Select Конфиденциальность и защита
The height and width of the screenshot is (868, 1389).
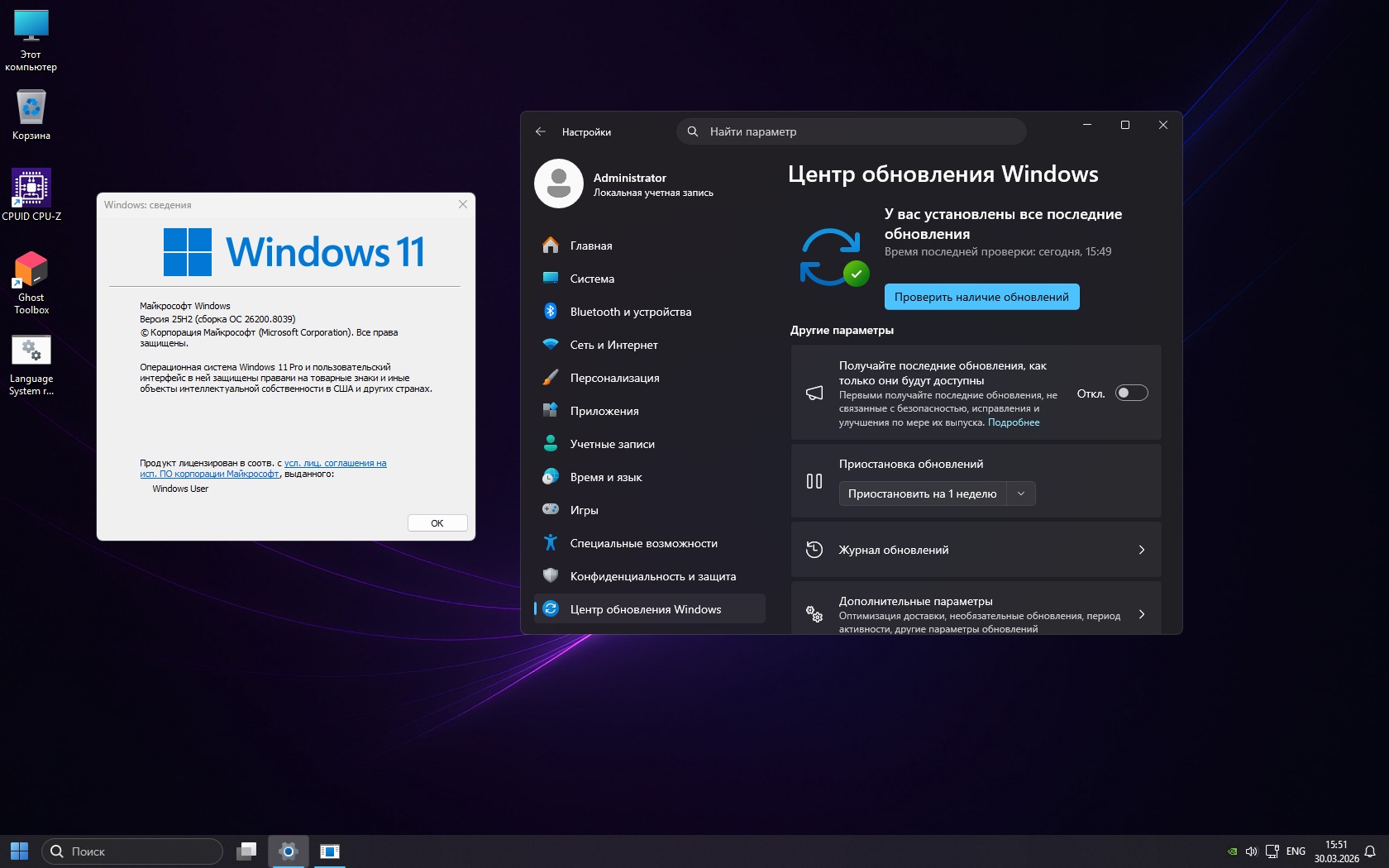pyautogui.click(x=653, y=575)
